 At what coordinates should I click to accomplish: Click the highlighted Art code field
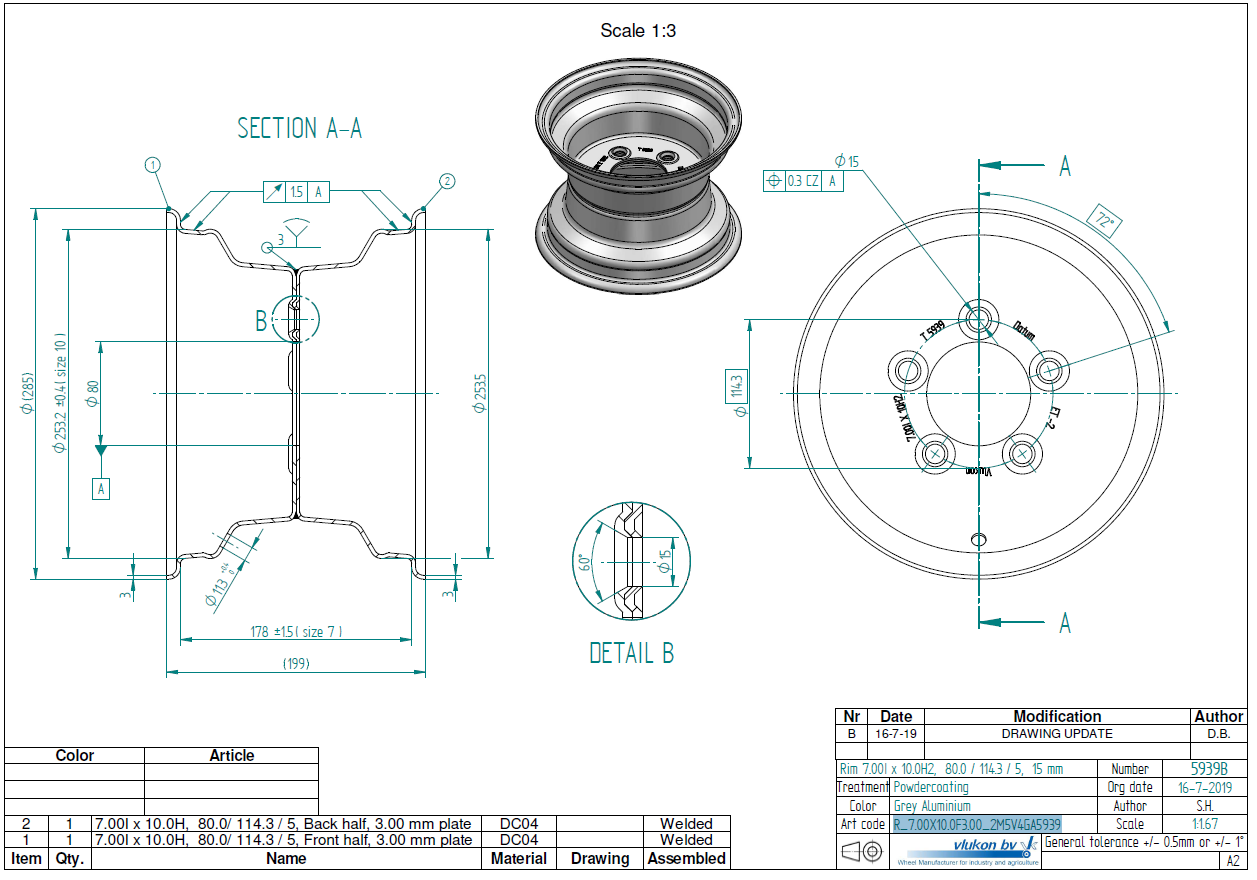[x=976, y=824]
